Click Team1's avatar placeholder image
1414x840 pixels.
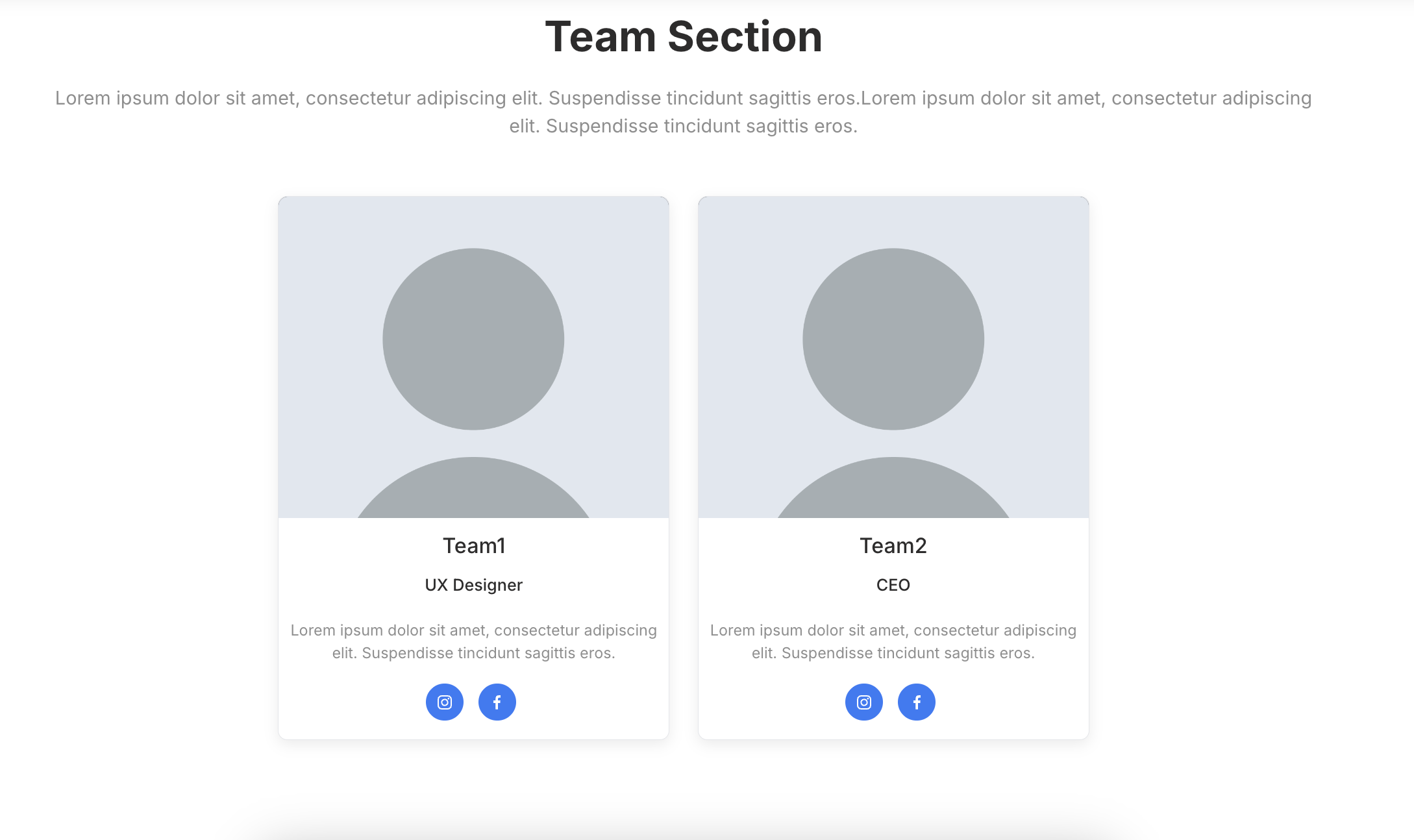473,357
